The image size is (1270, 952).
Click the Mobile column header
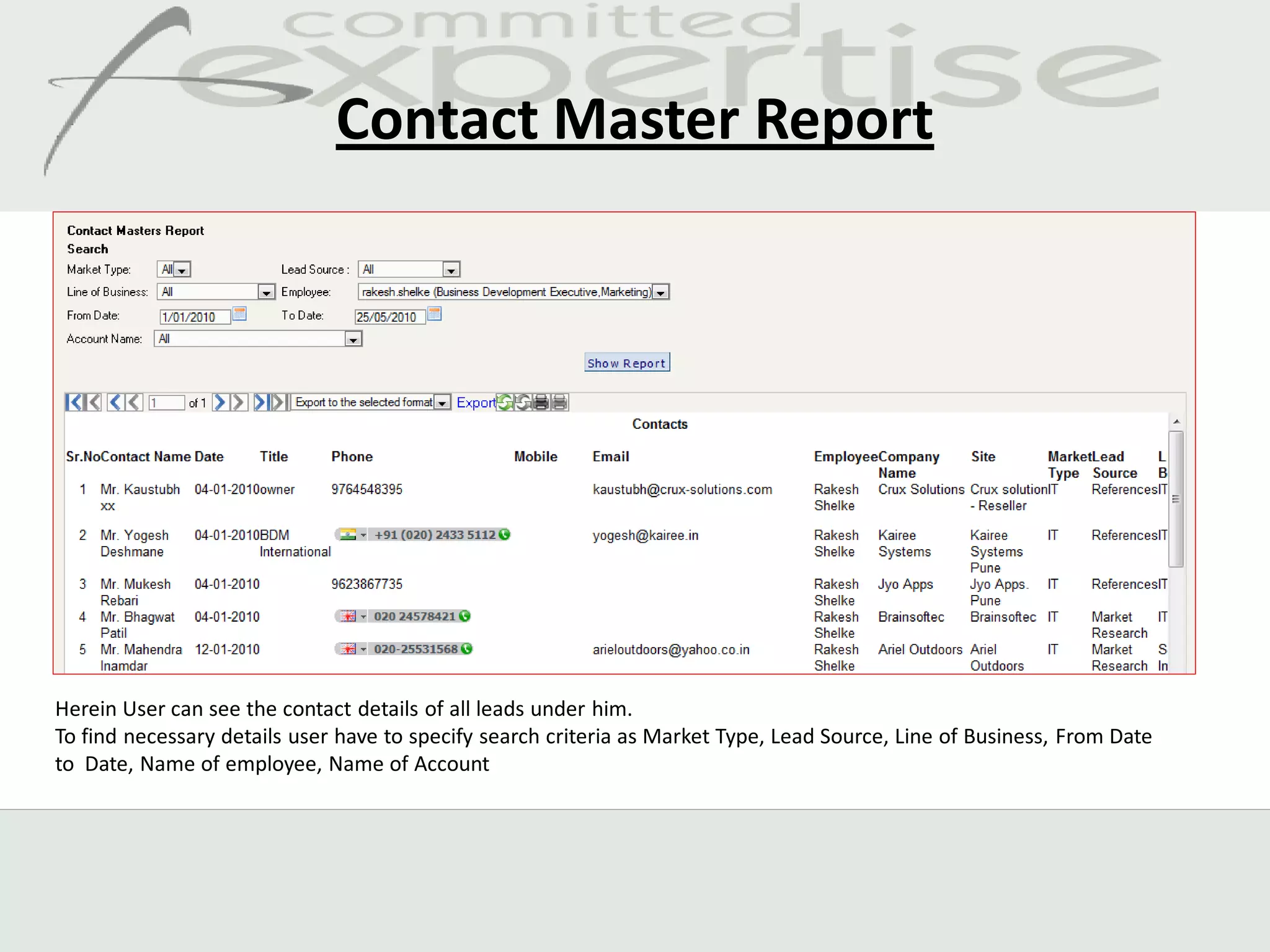pos(536,457)
